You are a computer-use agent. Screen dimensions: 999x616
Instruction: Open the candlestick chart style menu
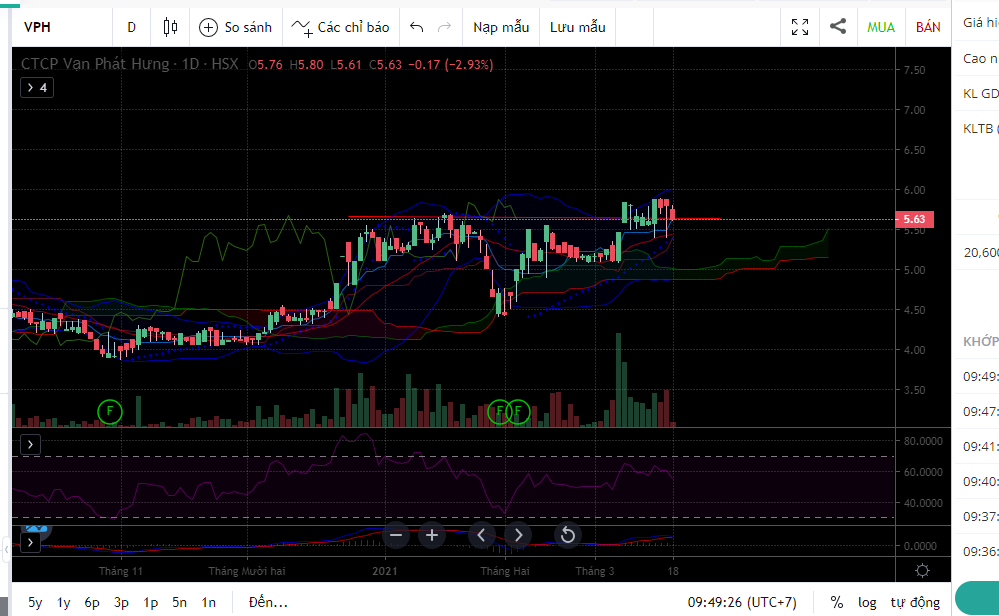pyautogui.click(x=170, y=27)
